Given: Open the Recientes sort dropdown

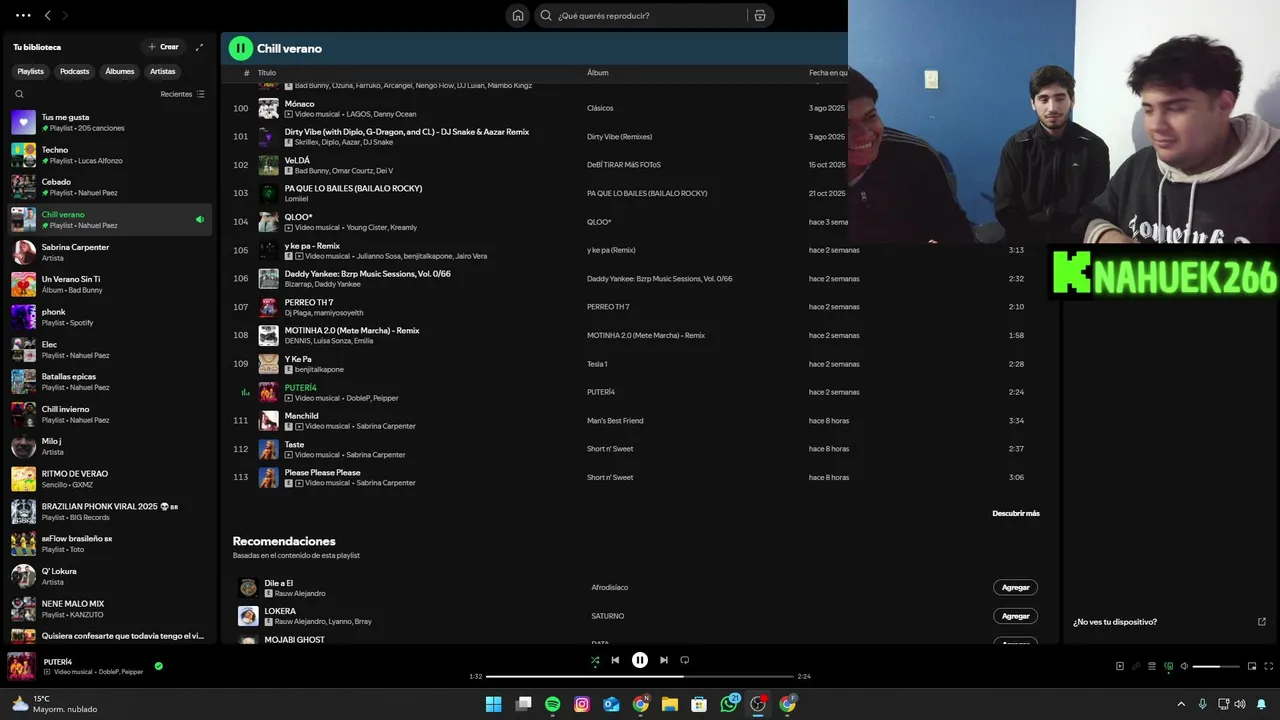Looking at the screenshot, I should click(x=183, y=94).
